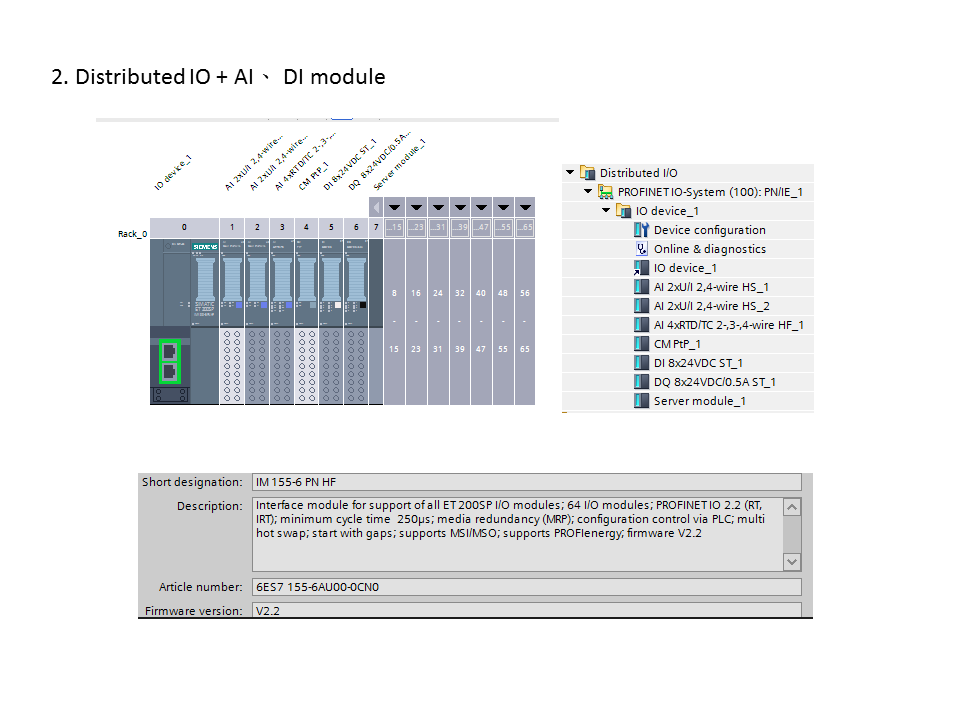
Task: Collapse the IO device_1 folder node
Action: [606, 211]
